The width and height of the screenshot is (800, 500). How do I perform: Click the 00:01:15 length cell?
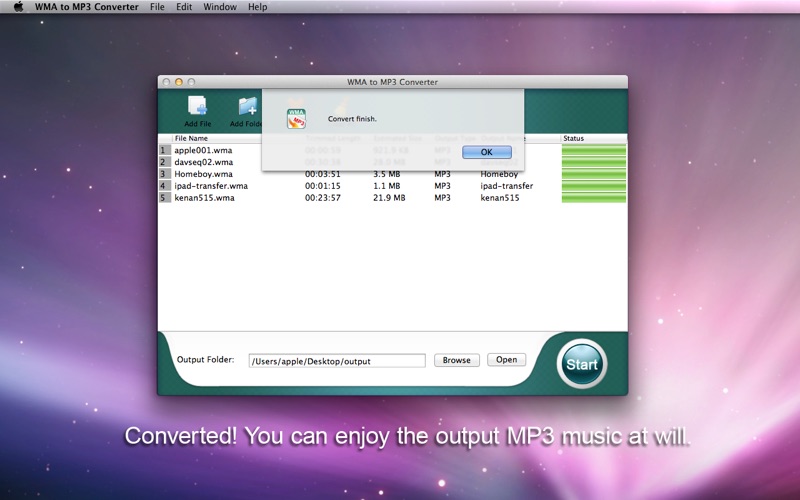(322, 186)
